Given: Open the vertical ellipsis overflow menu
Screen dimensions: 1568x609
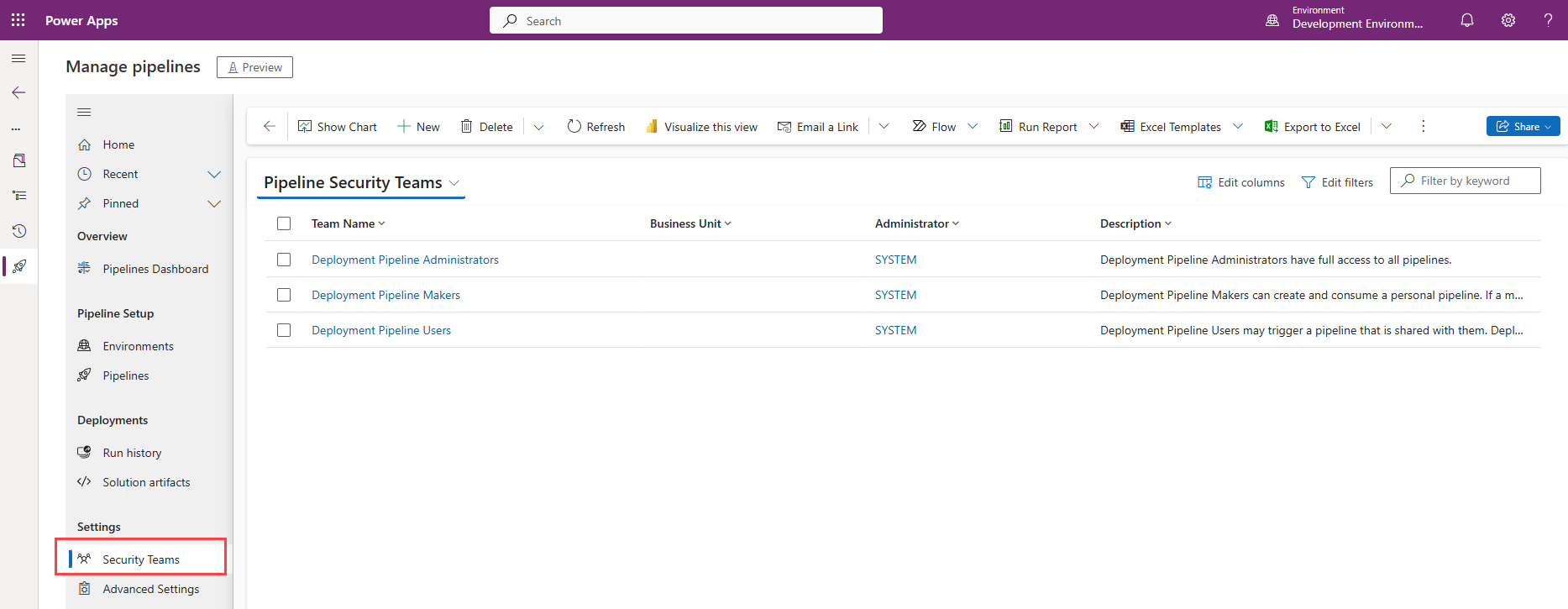Looking at the screenshot, I should tap(1423, 126).
